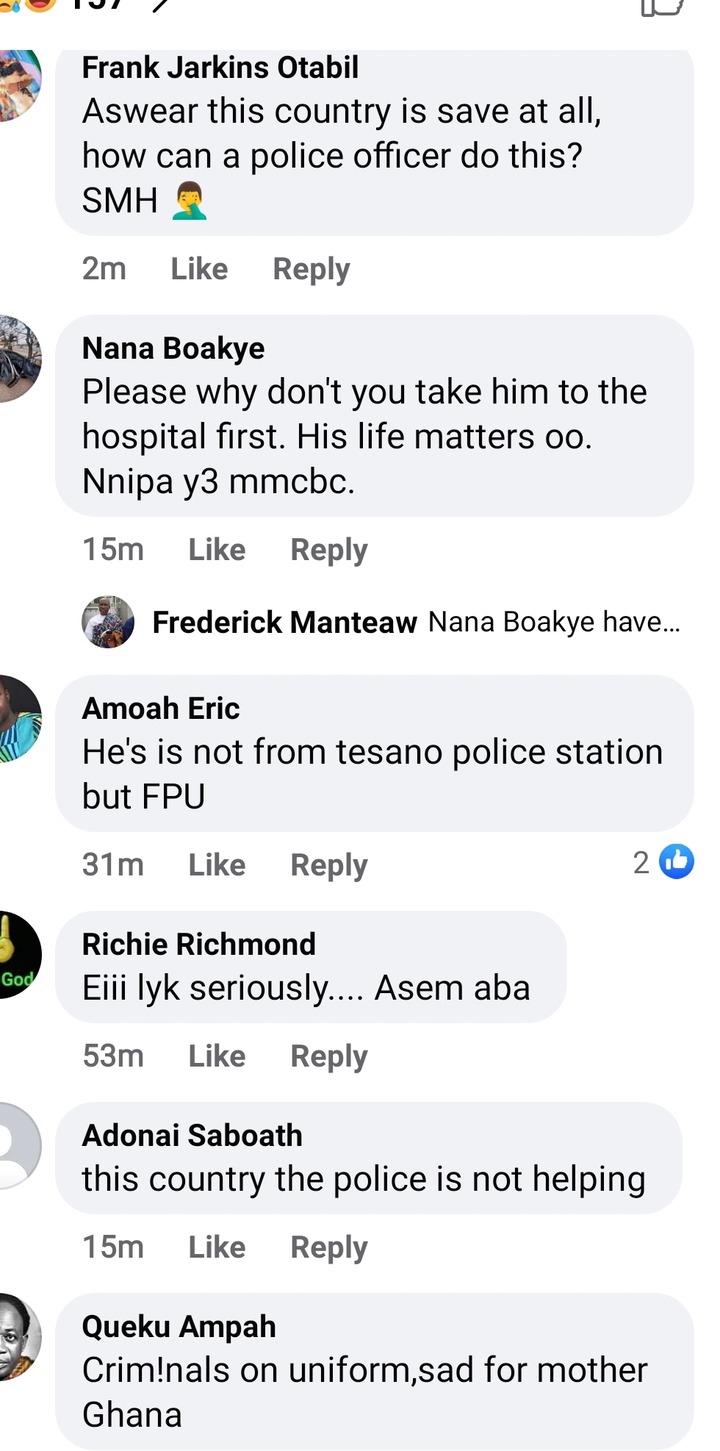Click the name Richie Richmond
Viewport: 720px width, 1451px height.
(198, 944)
